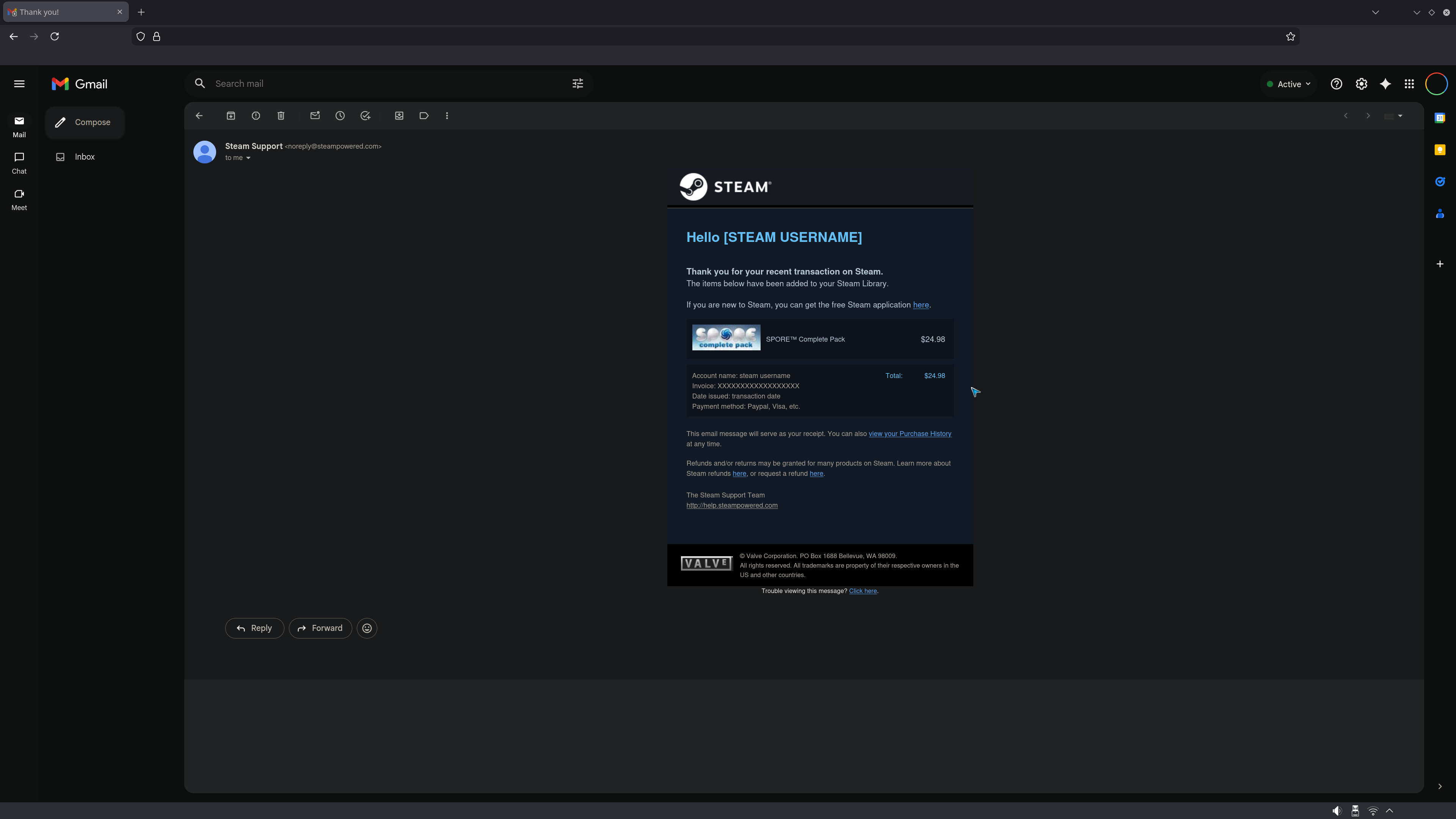
Task: Click the Steam Support sender avatar
Action: (205, 152)
